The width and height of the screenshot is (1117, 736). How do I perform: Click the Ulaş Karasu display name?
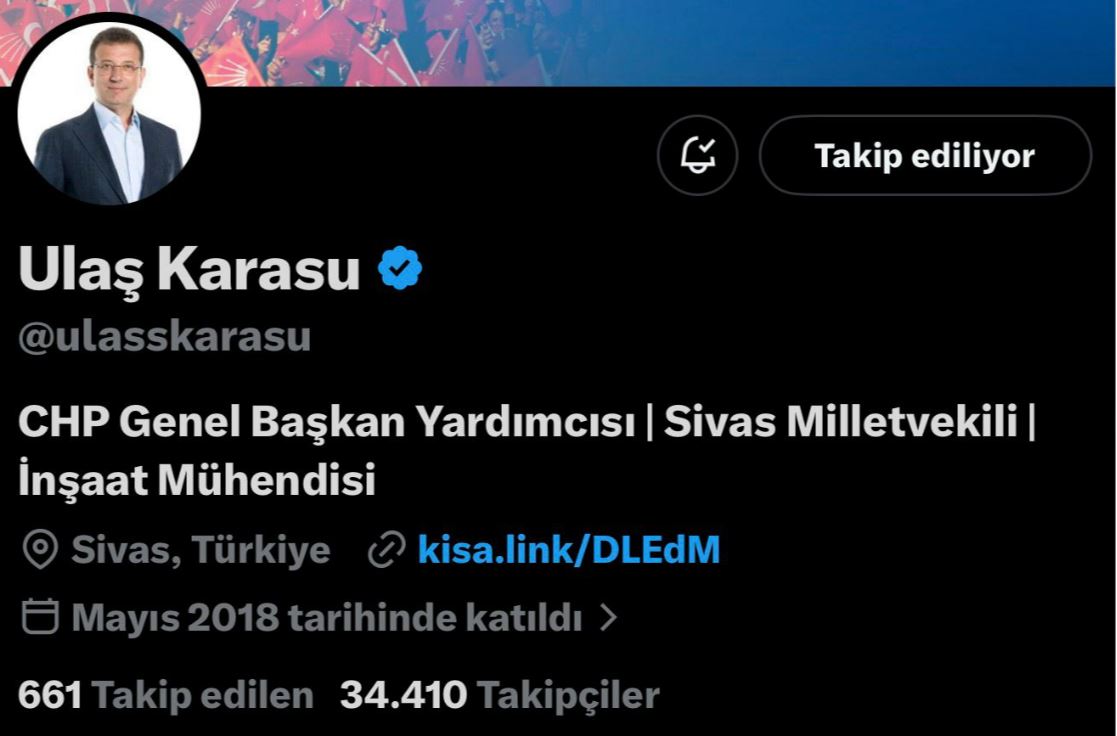click(189, 269)
